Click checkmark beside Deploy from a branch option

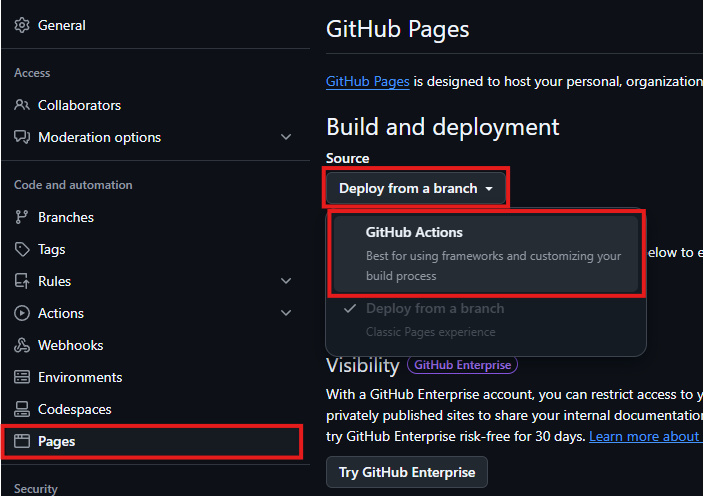coord(350,308)
